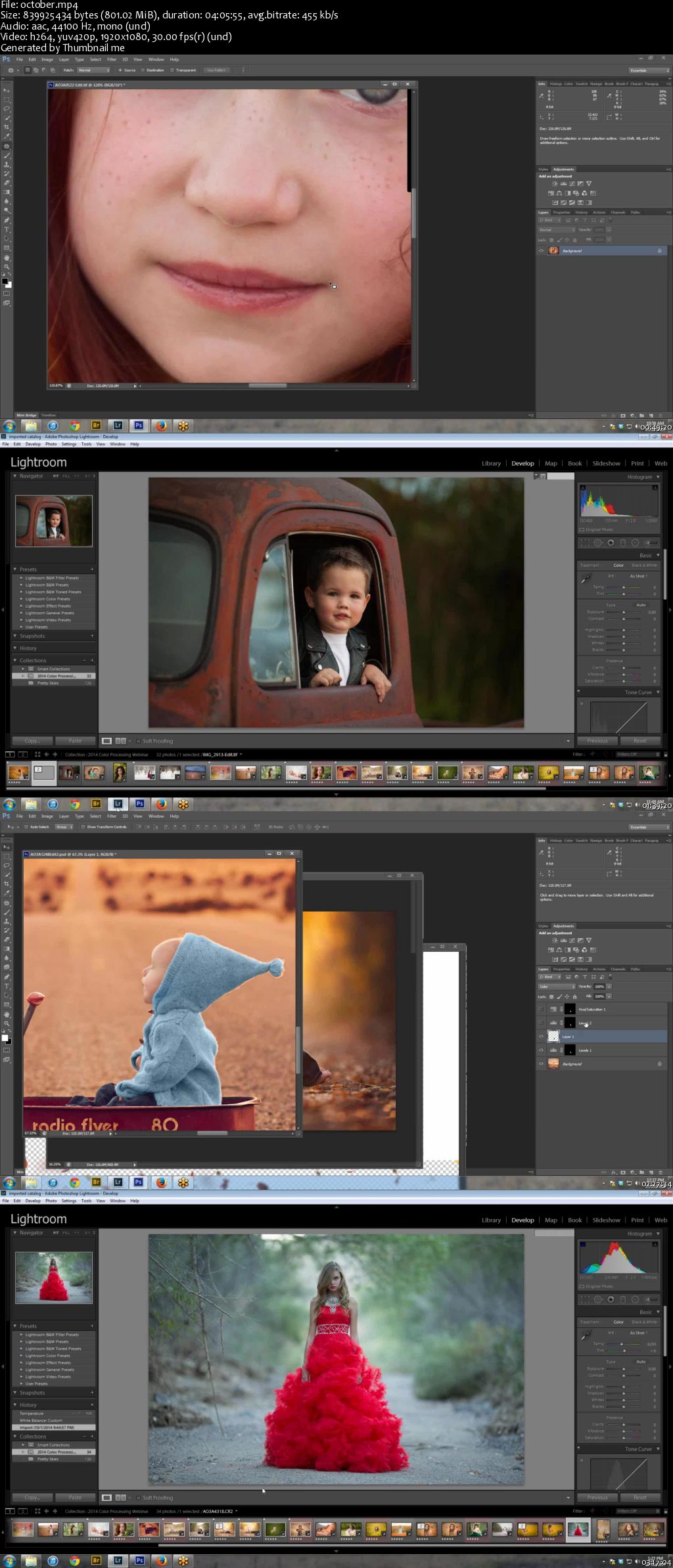This screenshot has height=1568, width=673.
Task: Select Hand tool in freckled-face Photoshop frame
Action: pyautogui.click(x=7, y=258)
